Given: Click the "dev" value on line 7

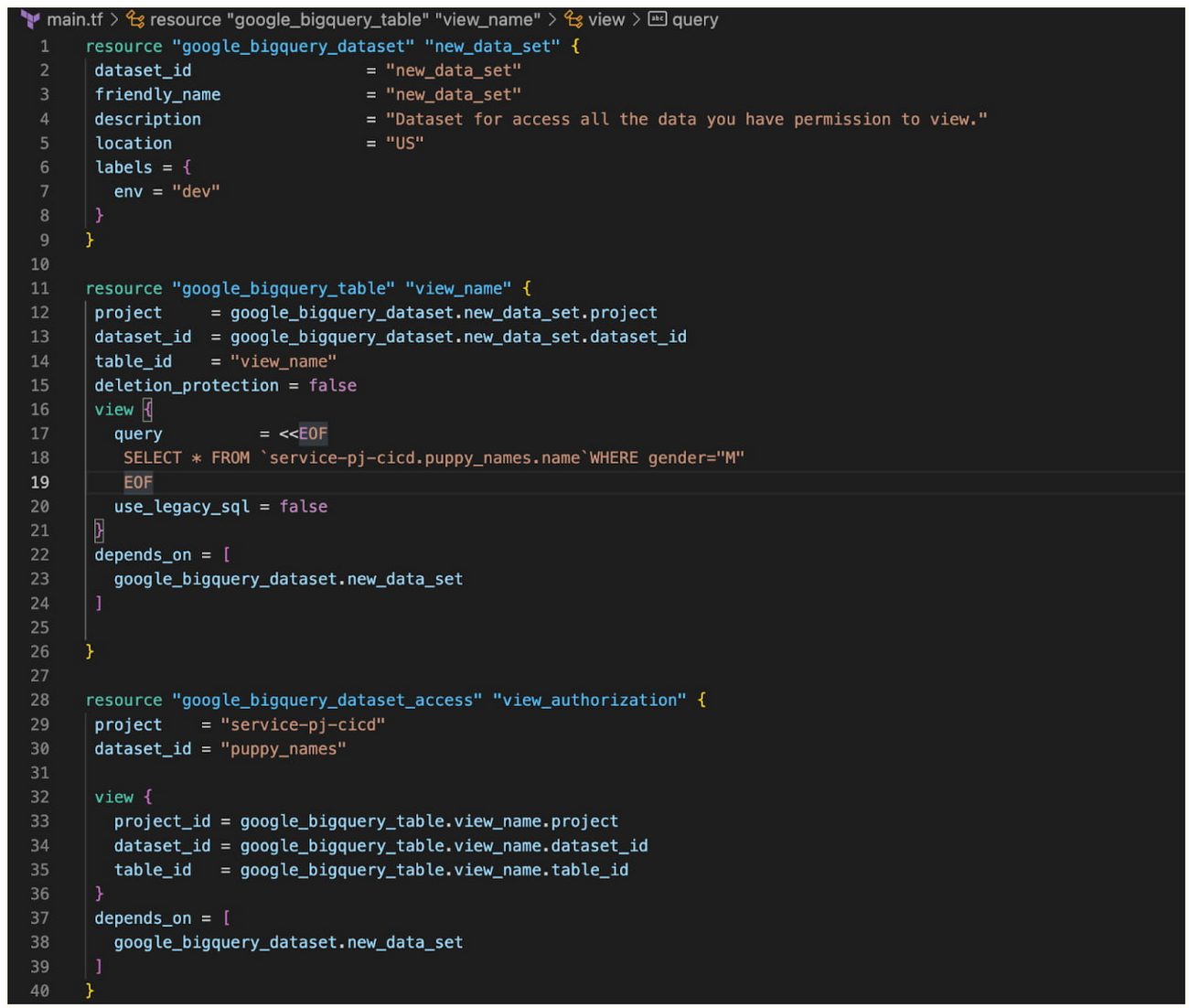Looking at the screenshot, I should click(196, 191).
